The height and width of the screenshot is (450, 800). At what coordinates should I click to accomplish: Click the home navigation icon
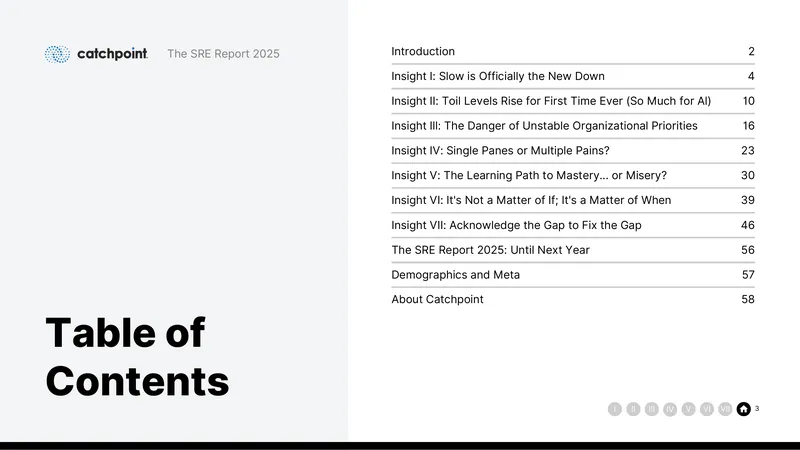click(743, 409)
